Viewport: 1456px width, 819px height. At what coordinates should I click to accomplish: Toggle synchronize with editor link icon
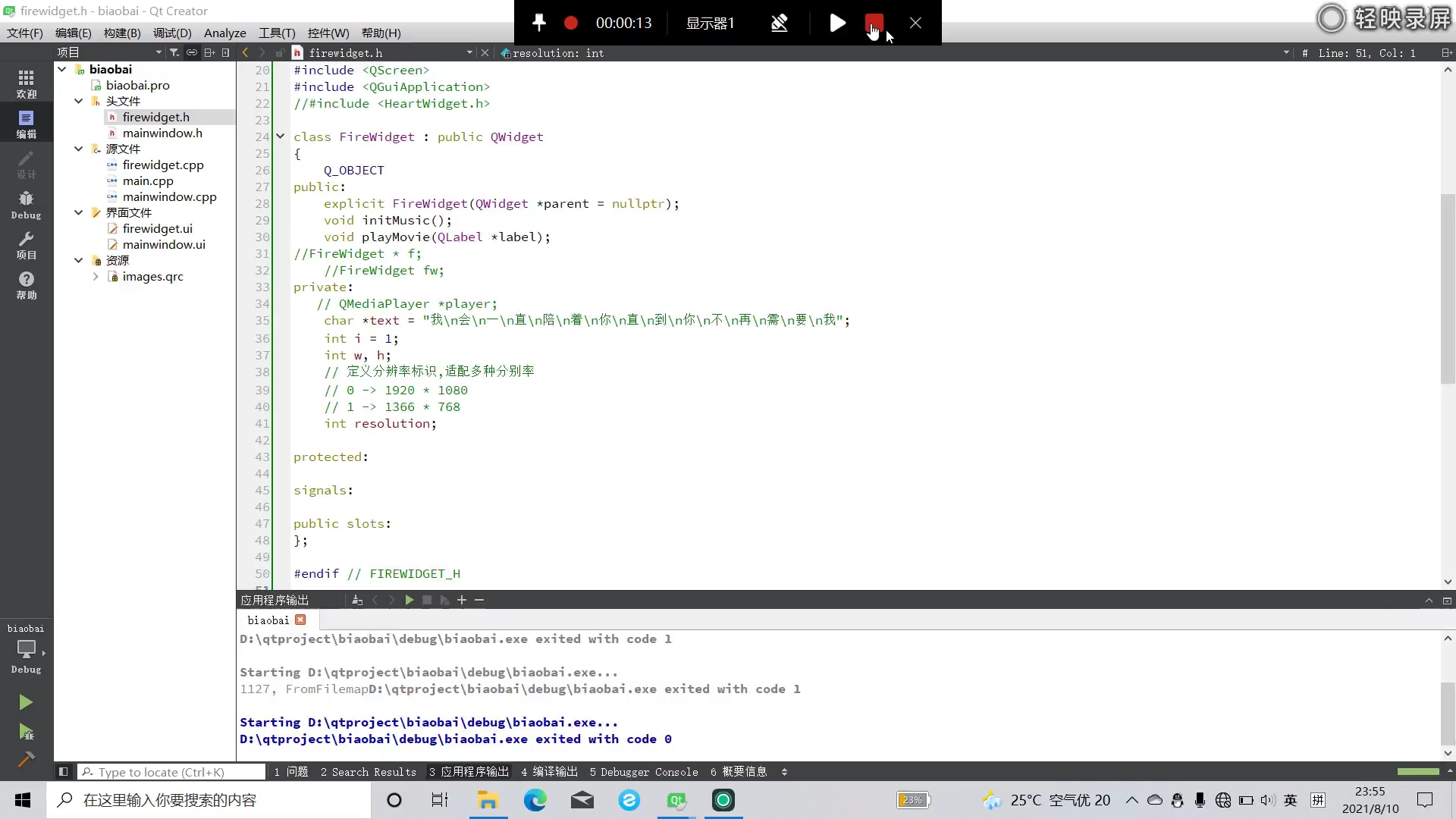[x=192, y=52]
